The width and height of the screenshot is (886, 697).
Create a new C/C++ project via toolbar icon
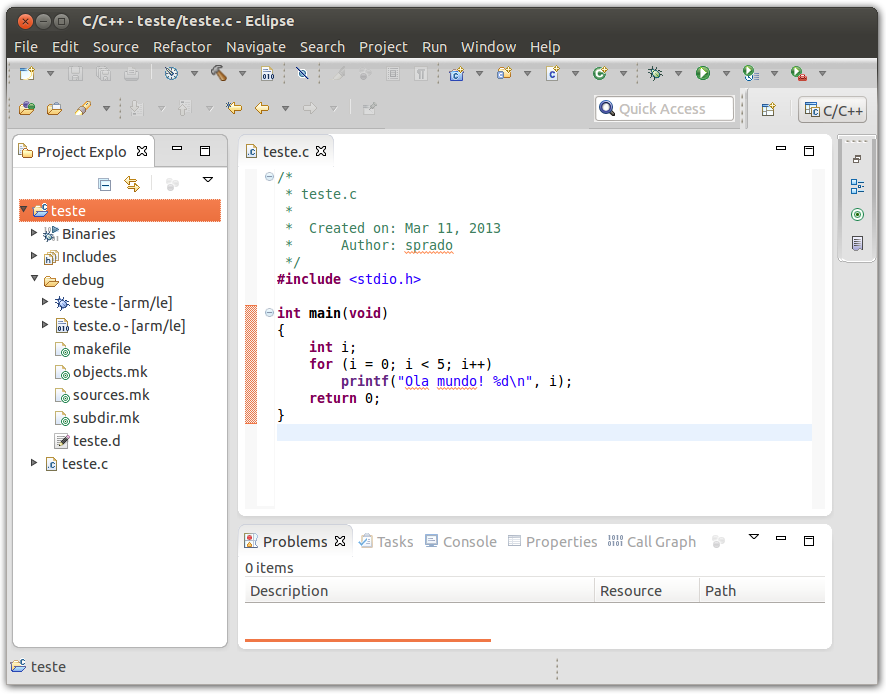(x=457, y=73)
